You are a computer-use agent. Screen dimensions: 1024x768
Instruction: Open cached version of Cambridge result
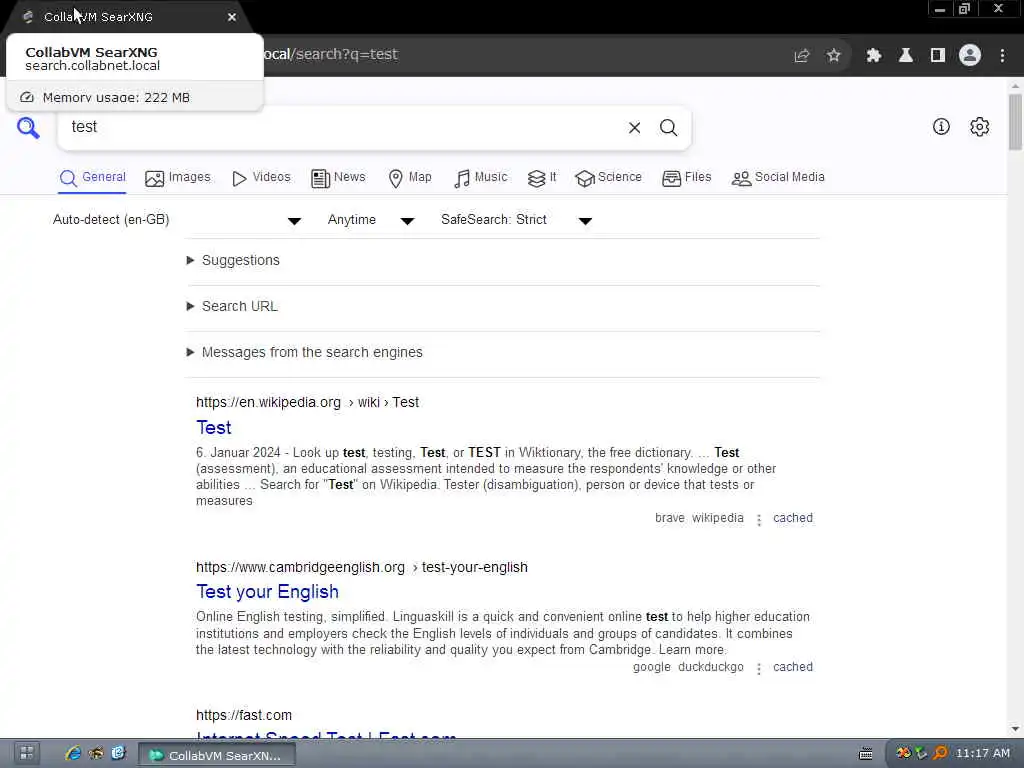[793, 667]
